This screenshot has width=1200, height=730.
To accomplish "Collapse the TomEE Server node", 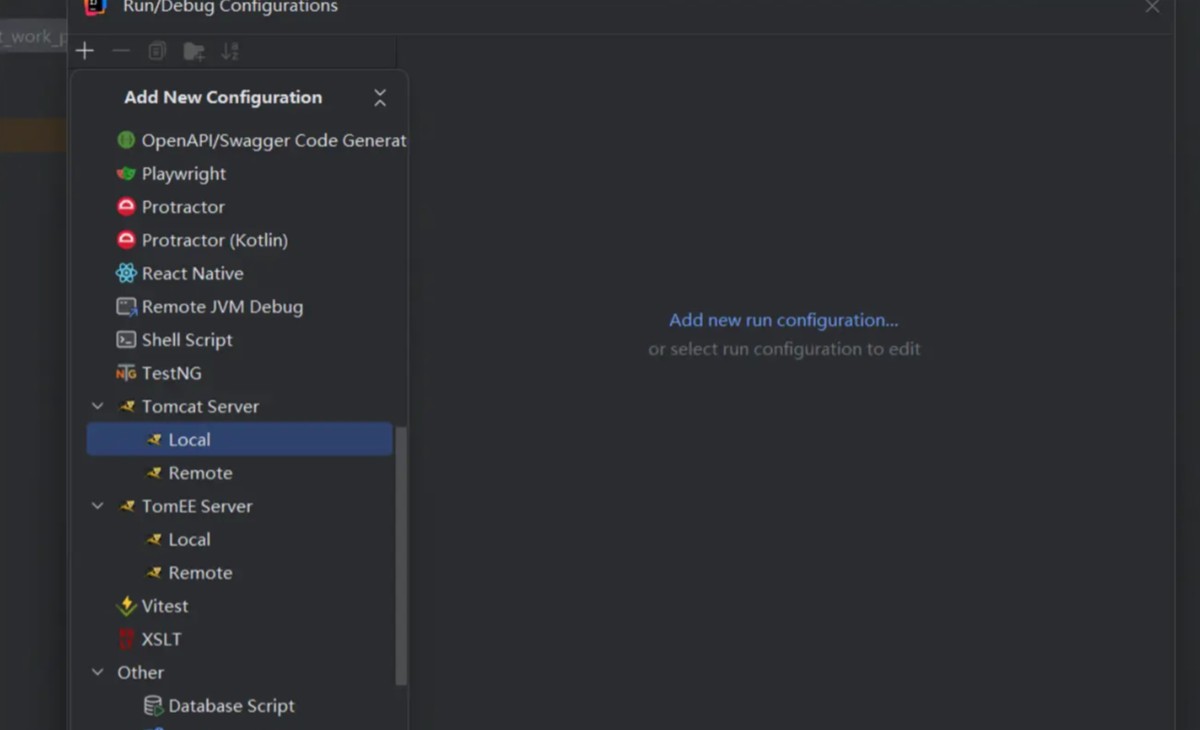I will pyautogui.click(x=98, y=506).
